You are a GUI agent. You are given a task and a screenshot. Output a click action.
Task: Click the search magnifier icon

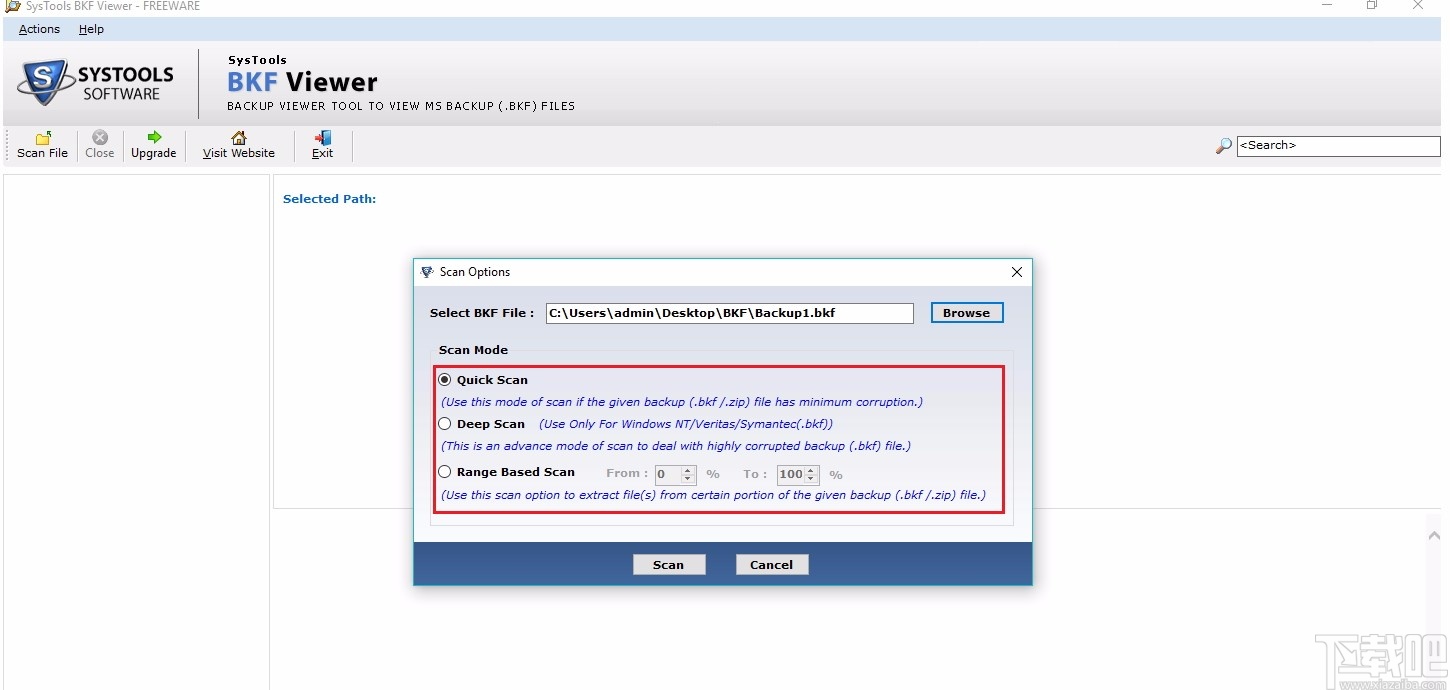1224,146
